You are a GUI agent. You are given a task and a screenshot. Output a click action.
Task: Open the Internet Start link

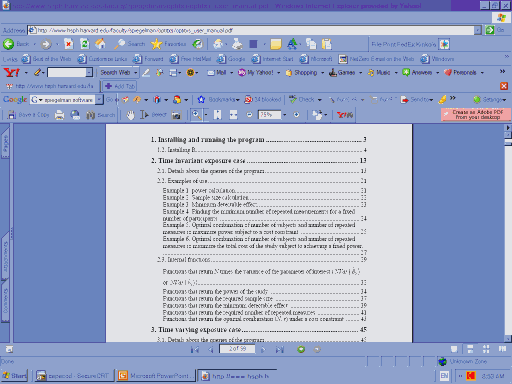(272, 59)
